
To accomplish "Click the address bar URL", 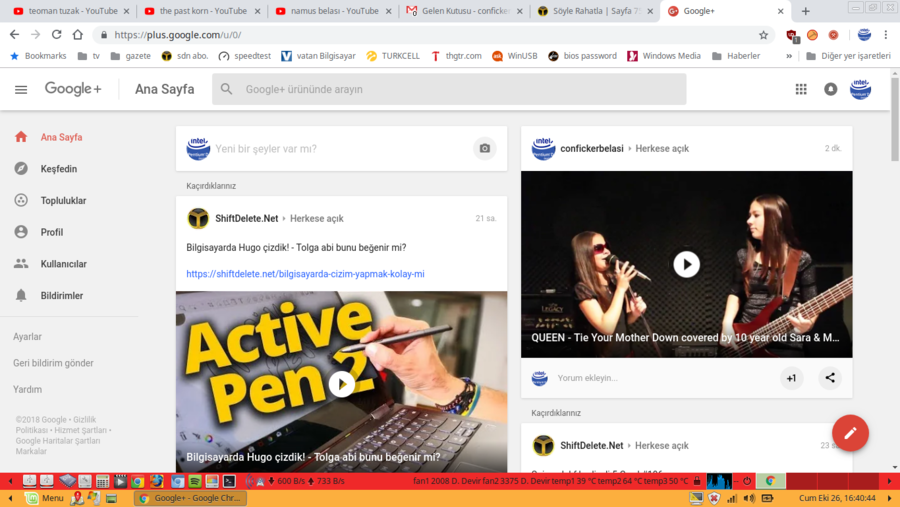I will click(x=177, y=35).
